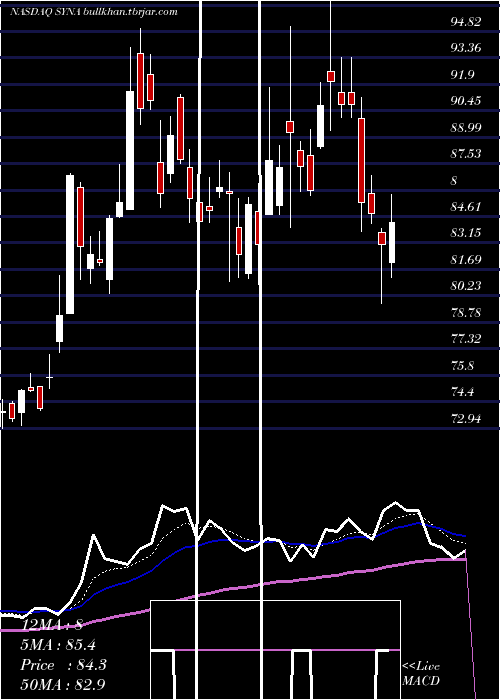This screenshot has height=700, width=500.
Task: Click the 81.69 price axis label
Action: click(x=466, y=259)
